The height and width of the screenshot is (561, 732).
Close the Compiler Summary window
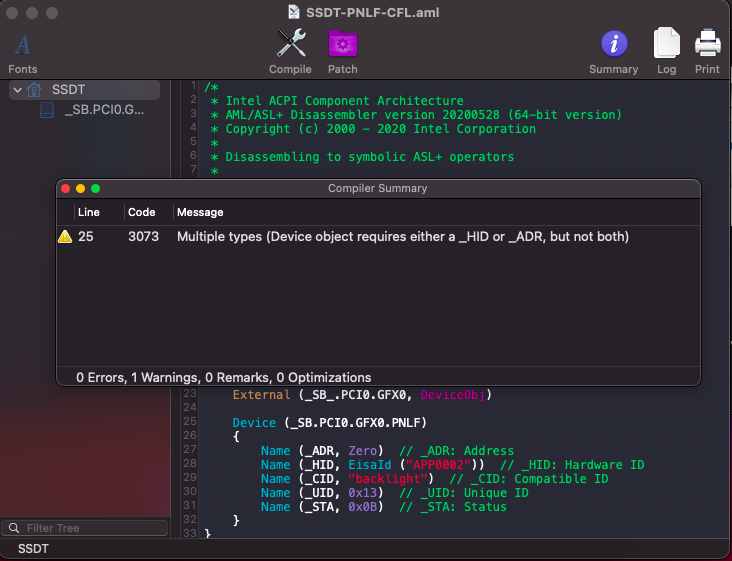coord(65,188)
